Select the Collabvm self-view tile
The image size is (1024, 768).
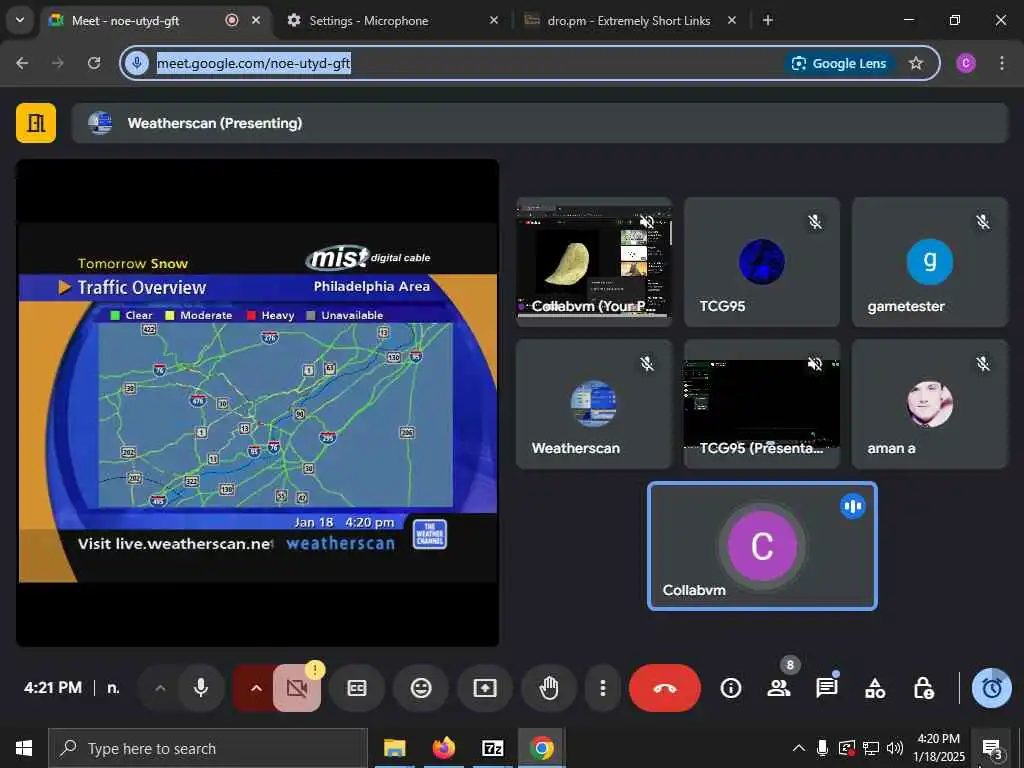[x=761, y=546]
